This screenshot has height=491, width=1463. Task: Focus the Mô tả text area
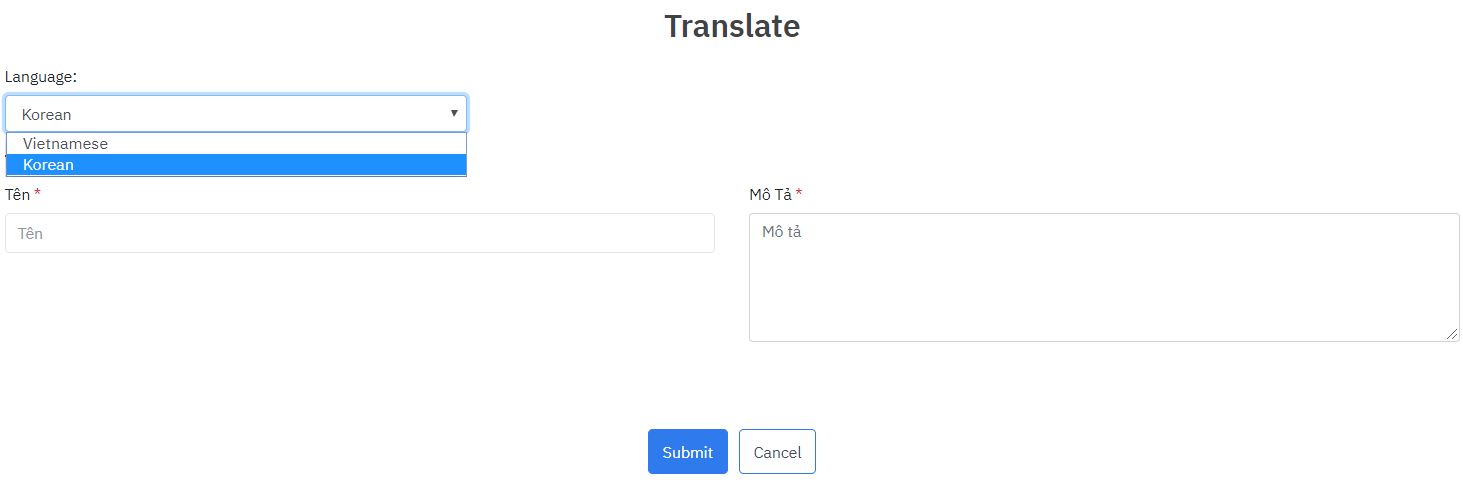tap(1104, 277)
